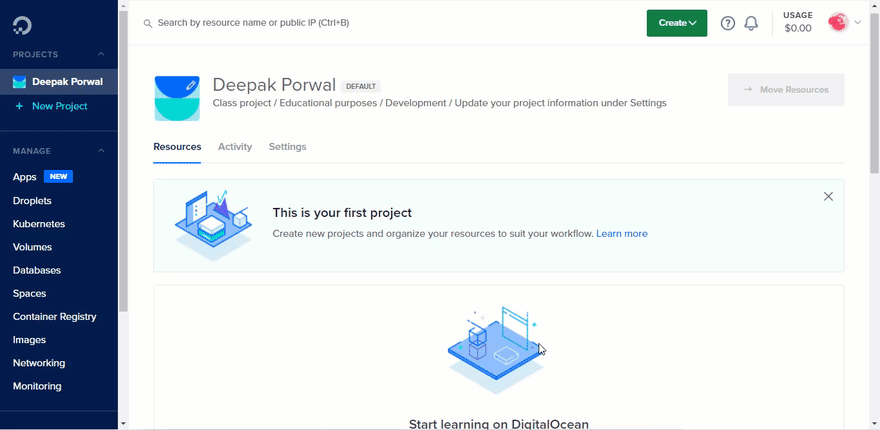This screenshot has width=880, height=430.
Task: Open the help question mark icon
Action: [x=728, y=23]
